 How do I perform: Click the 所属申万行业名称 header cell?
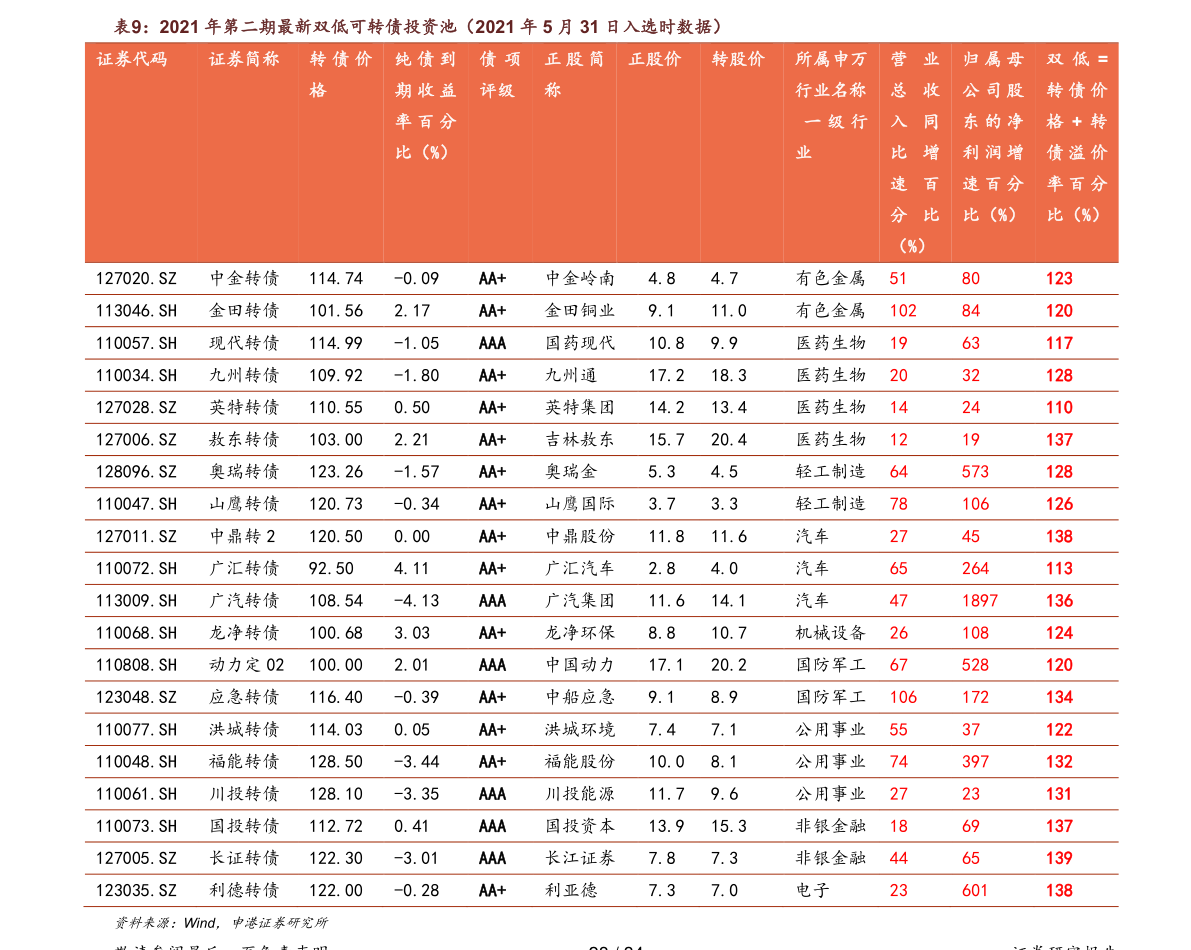(830, 106)
